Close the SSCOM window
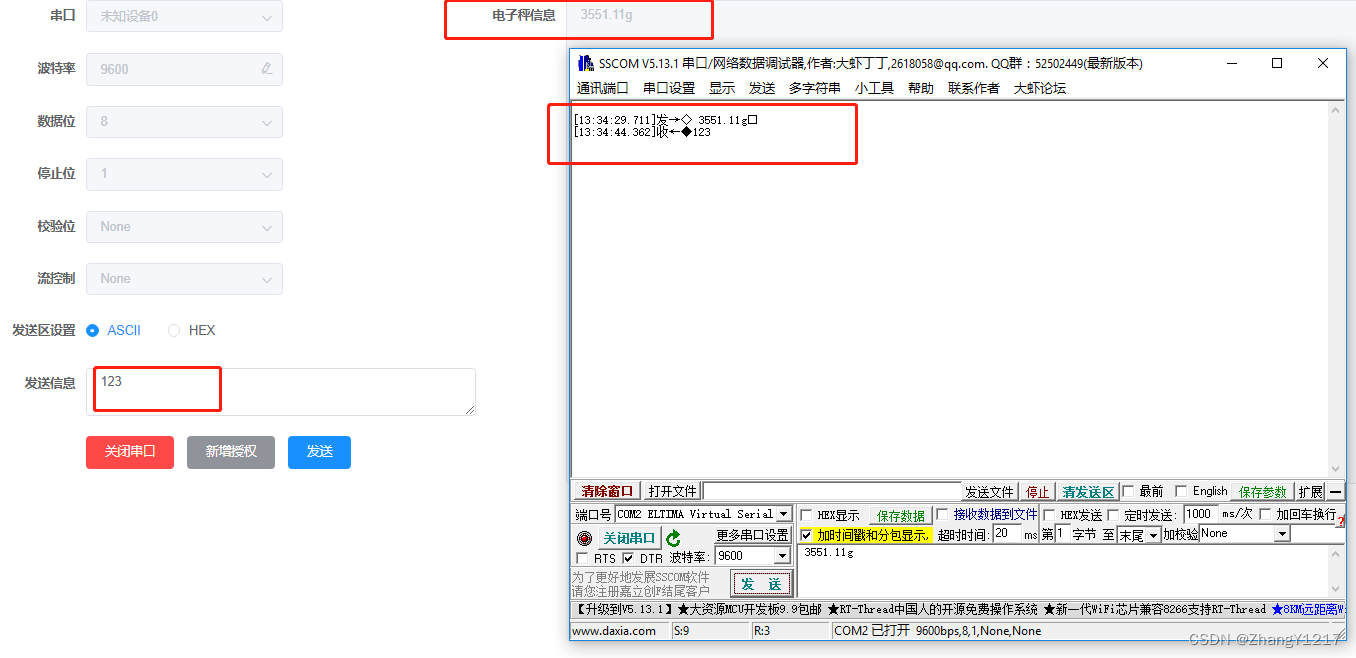Image resolution: width=1356 pixels, height=658 pixels. (1323, 63)
